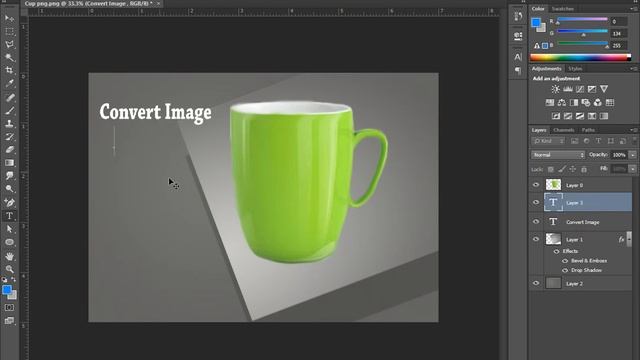Add a Photo Filter adjustment
This screenshot has width=640, height=360.
(x=586, y=102)
